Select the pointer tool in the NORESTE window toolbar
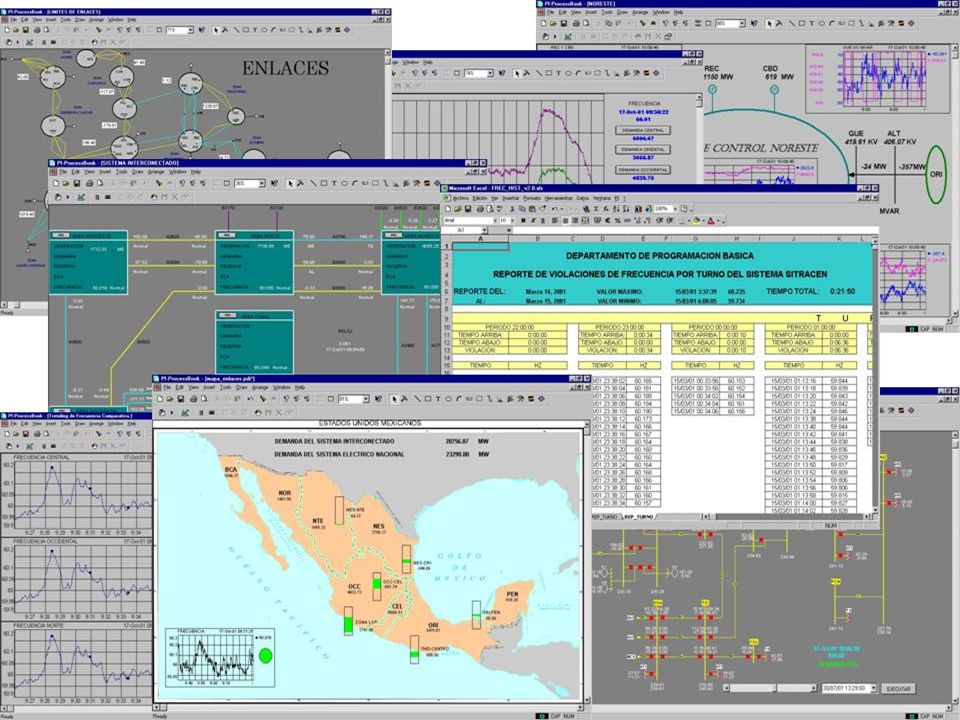The width and height of the screenshot is (960, 720). [770, 23]
